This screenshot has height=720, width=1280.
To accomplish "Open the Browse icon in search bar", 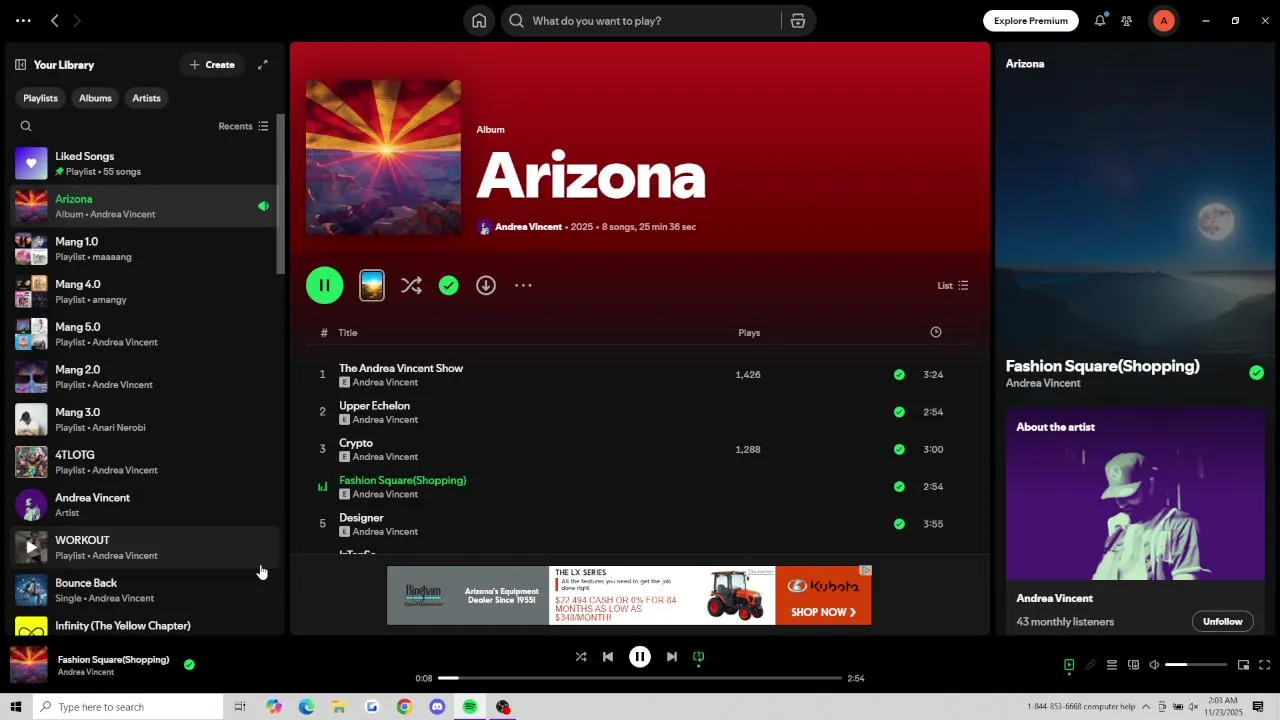I will [x=797, y=21].
